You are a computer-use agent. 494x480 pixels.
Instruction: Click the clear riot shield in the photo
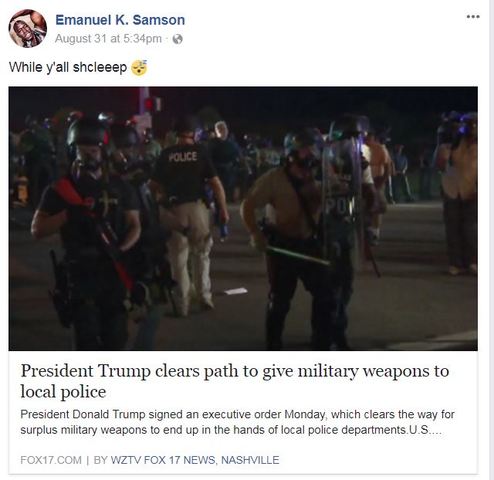click(342, 197)
